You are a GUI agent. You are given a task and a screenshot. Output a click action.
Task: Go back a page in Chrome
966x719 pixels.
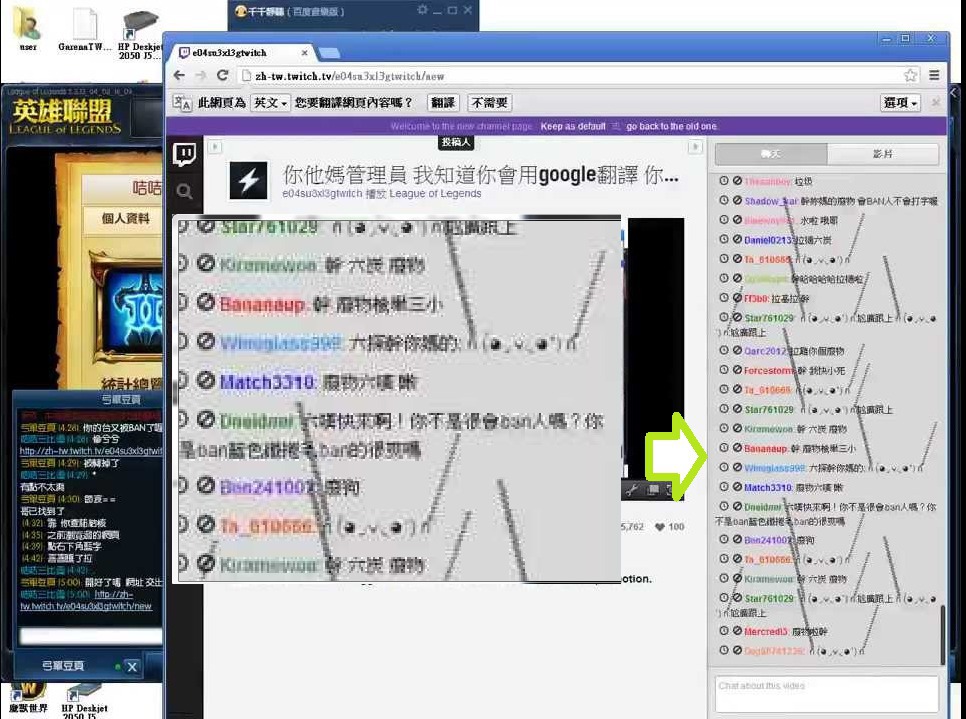(179, 76)
